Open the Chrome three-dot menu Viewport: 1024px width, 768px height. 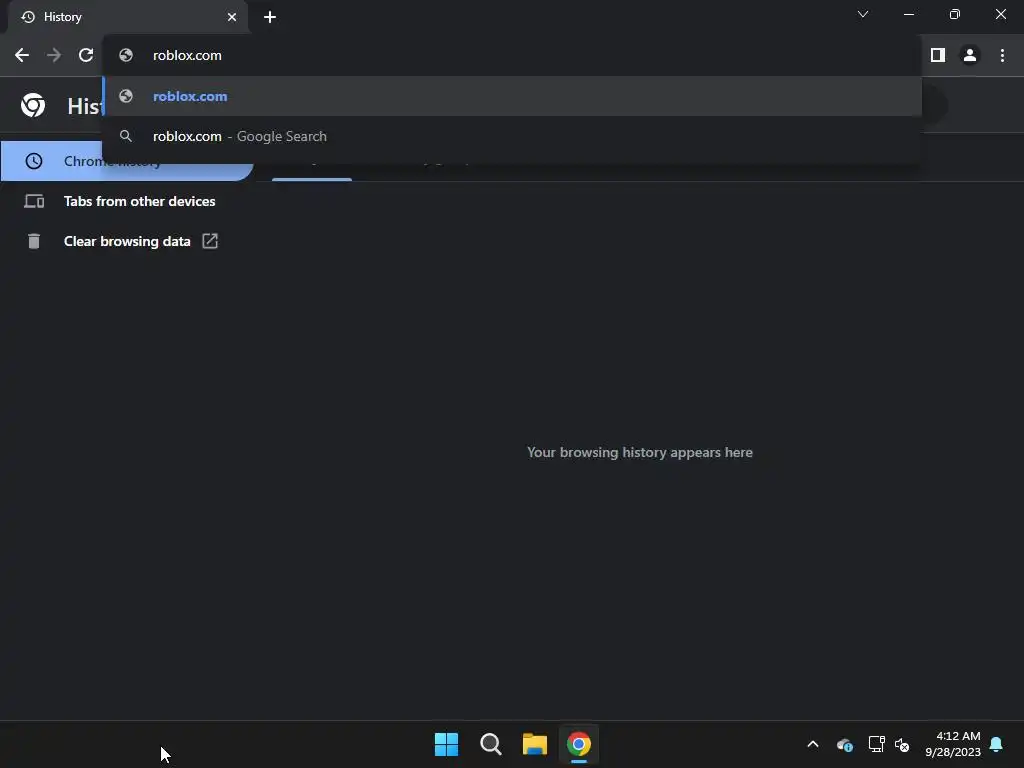coord(1002,56)
